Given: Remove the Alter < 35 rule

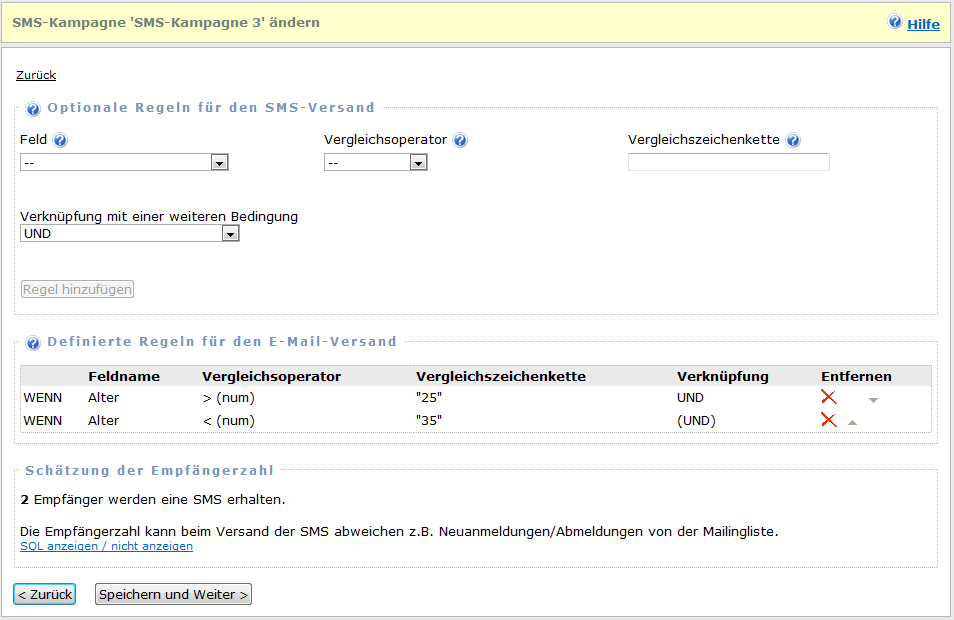Looking at the screenshot, I should tap(828, 420).
